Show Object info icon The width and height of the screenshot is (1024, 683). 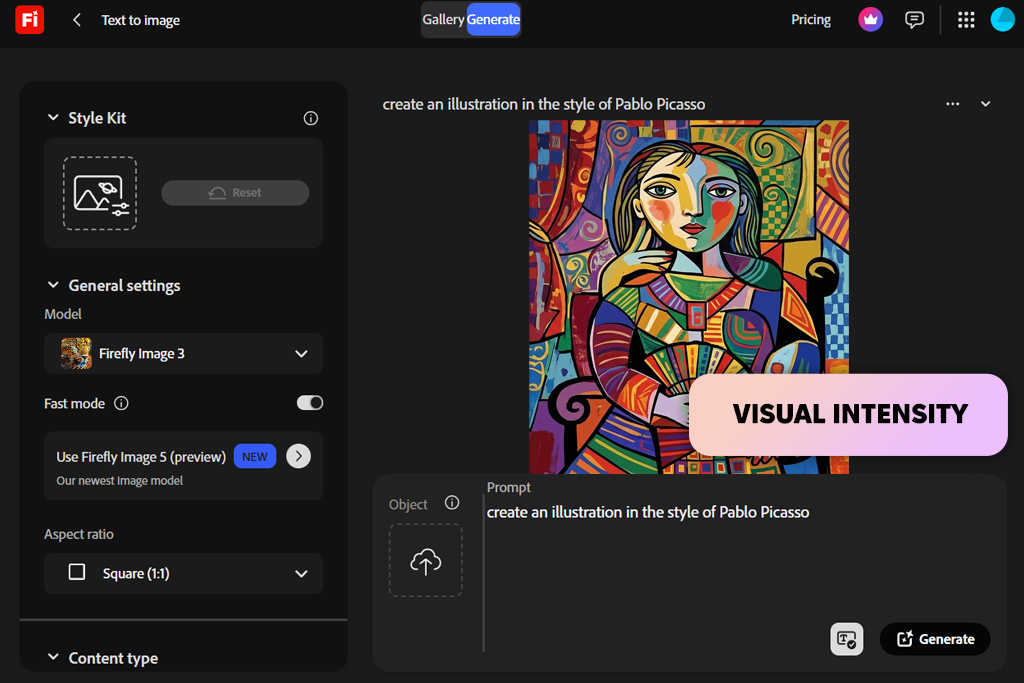pos(452,503)
